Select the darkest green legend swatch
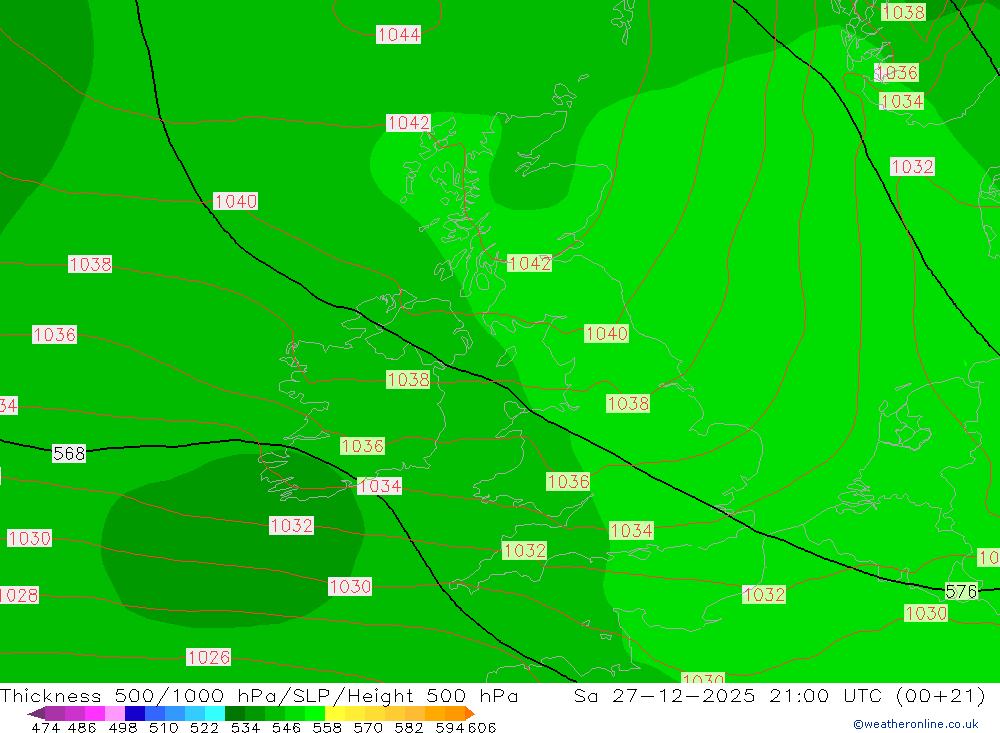 pos(235,713)
